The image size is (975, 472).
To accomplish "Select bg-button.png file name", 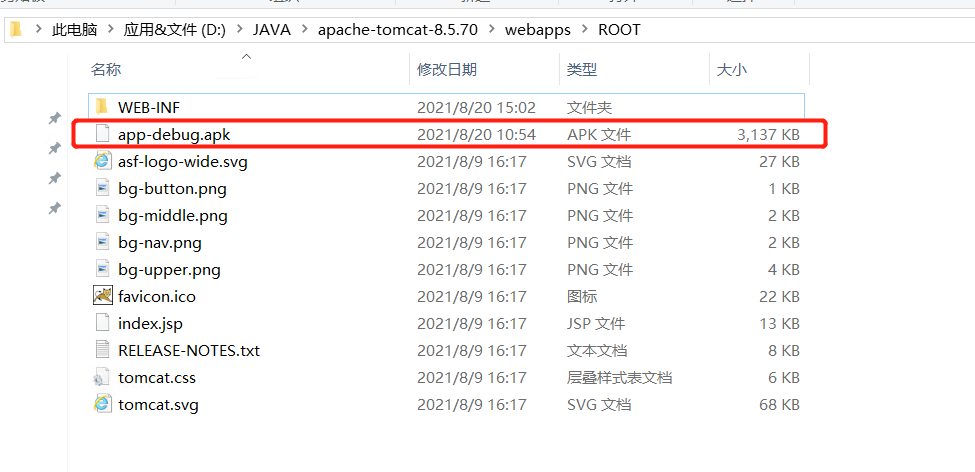I will pyautogui.click(x=172, y=188).
